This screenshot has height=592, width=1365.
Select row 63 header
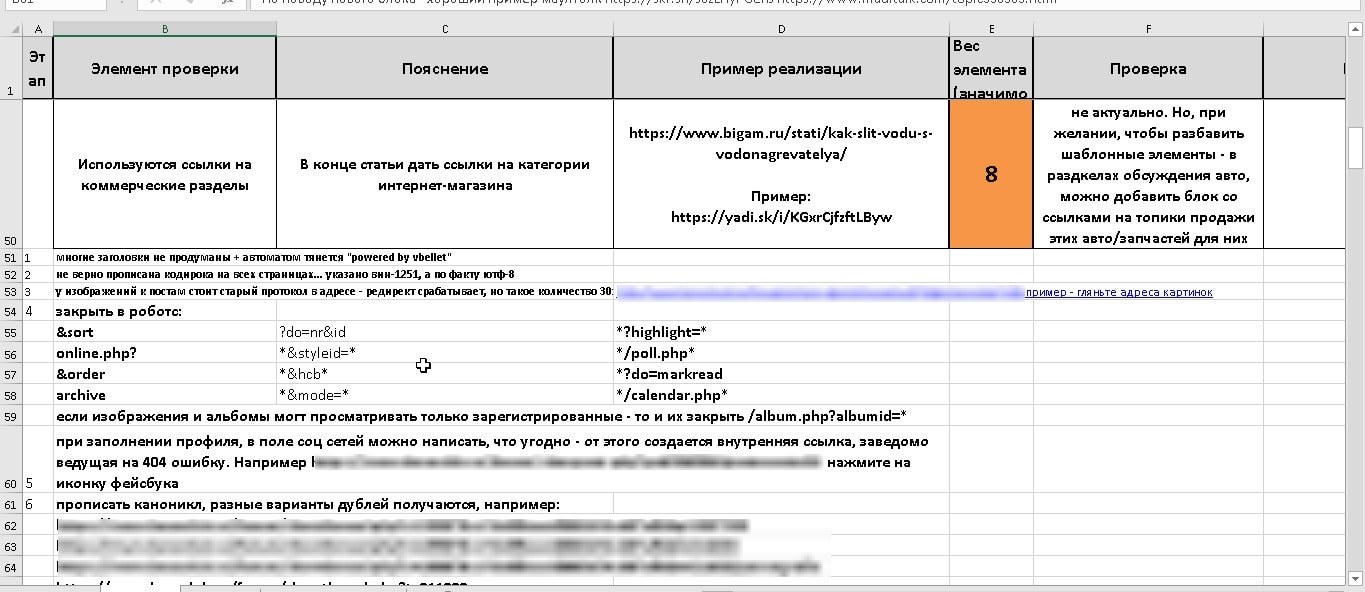(11, 547)
